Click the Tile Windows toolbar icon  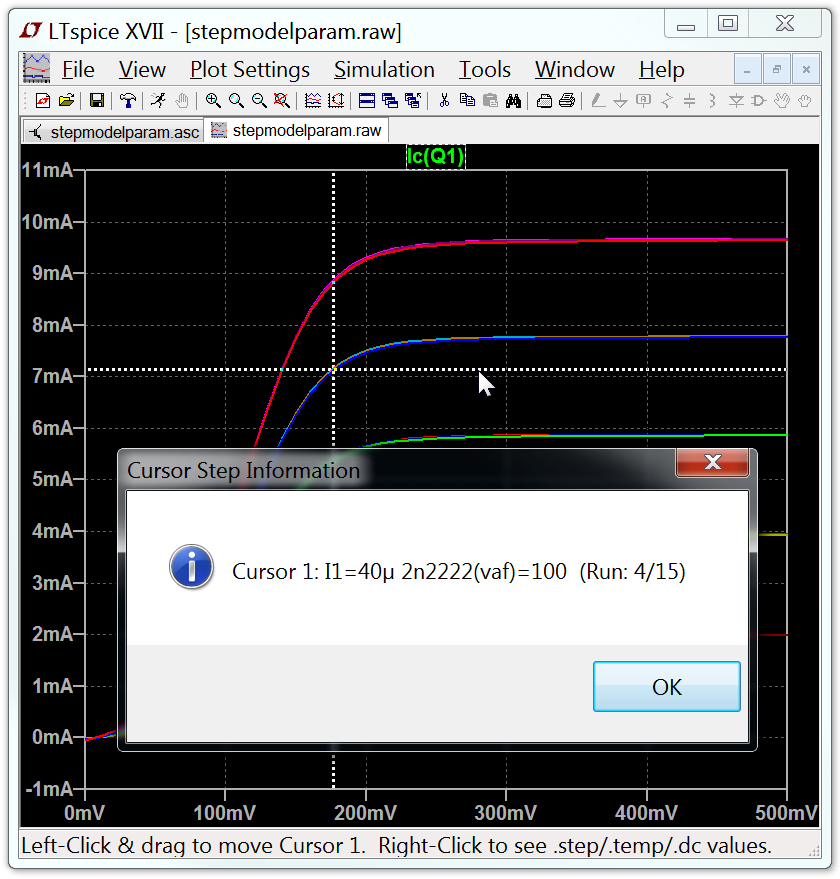[366, 100]
